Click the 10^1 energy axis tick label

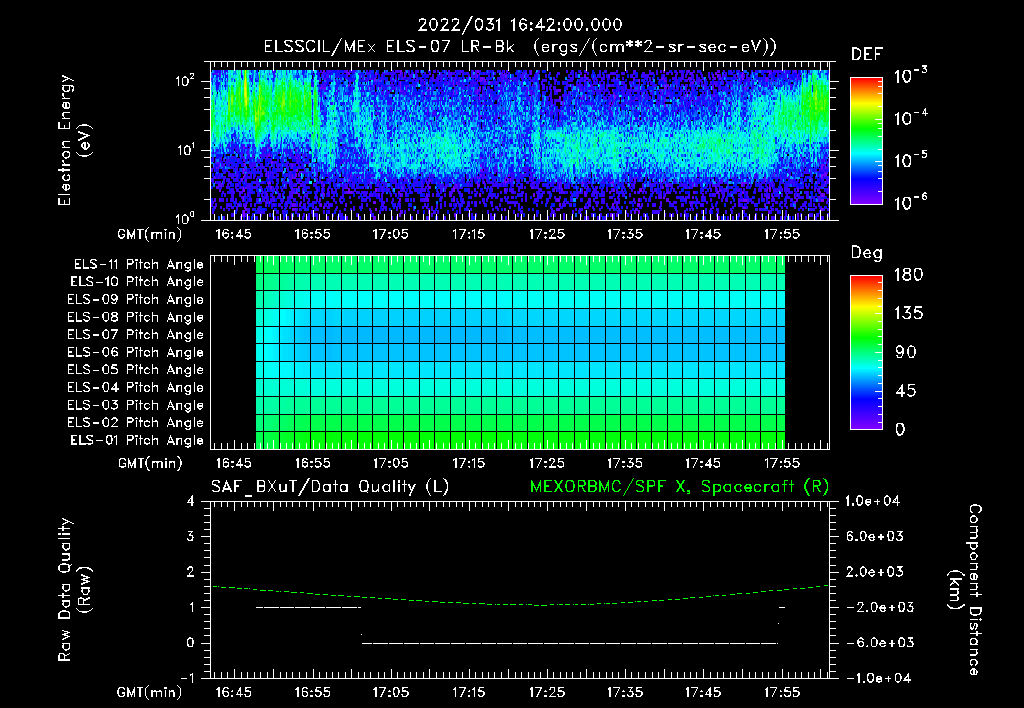pyautogui.click(x=185, y=150)
